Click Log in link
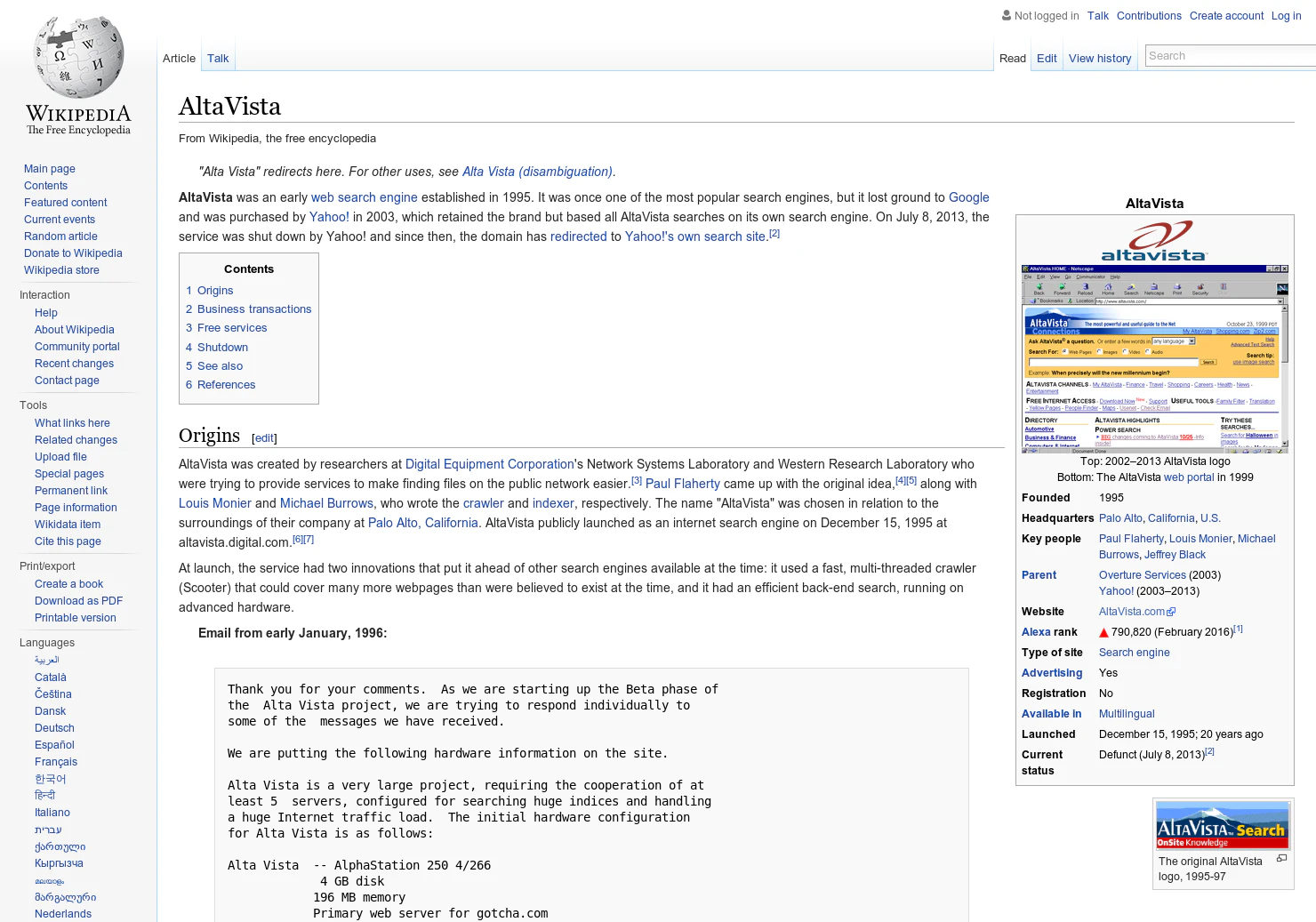The height and width of the screenshot is (922, 1316). [x=1286, y=16]
